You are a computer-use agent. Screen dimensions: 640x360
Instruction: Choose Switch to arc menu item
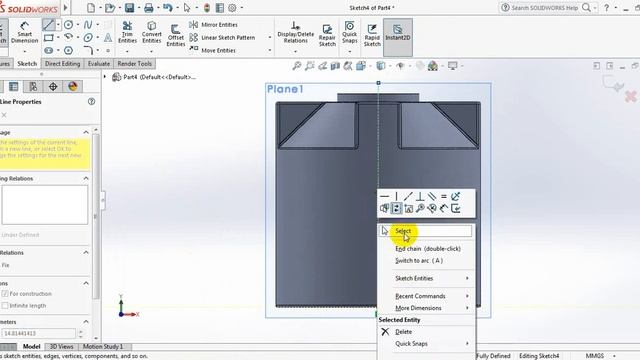point(427,261)
